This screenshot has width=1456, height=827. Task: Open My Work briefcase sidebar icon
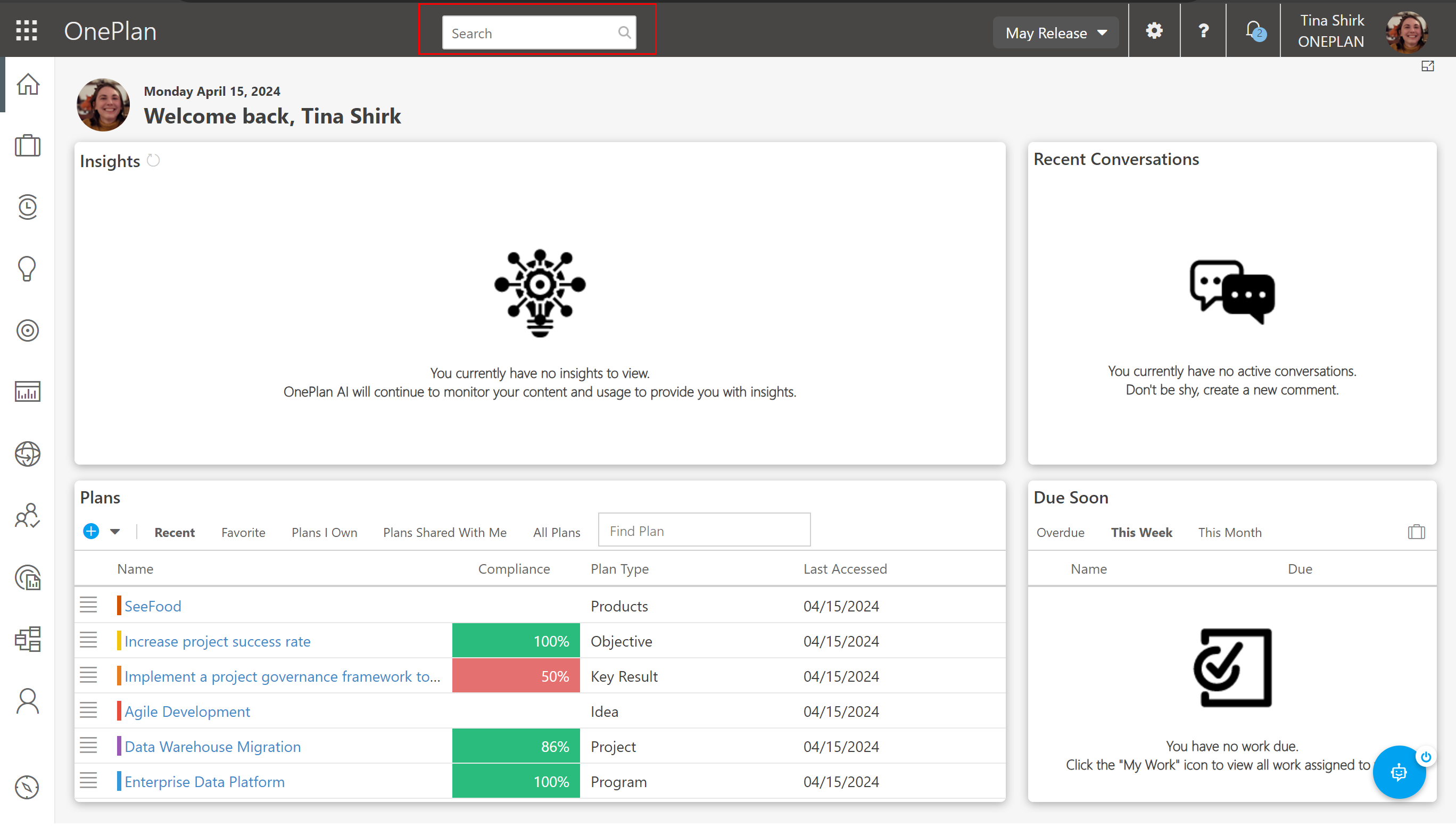(x=27, y=146)
